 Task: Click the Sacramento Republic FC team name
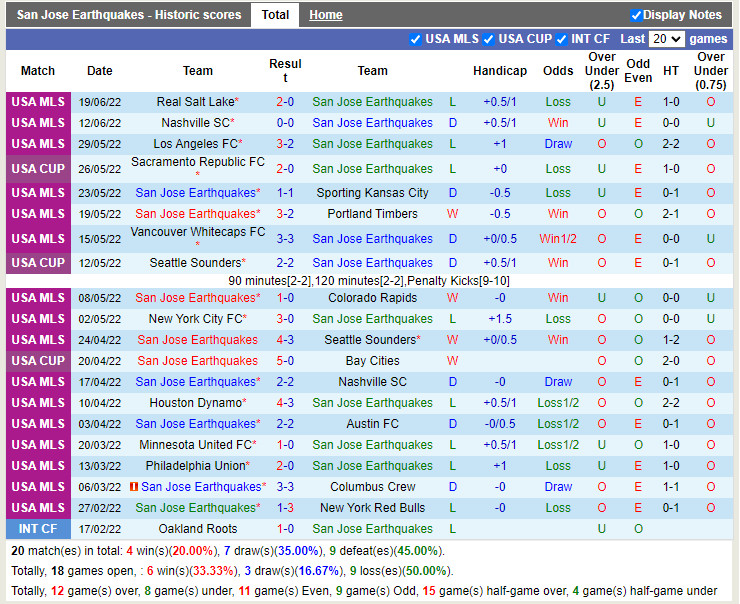click(198, 162)
